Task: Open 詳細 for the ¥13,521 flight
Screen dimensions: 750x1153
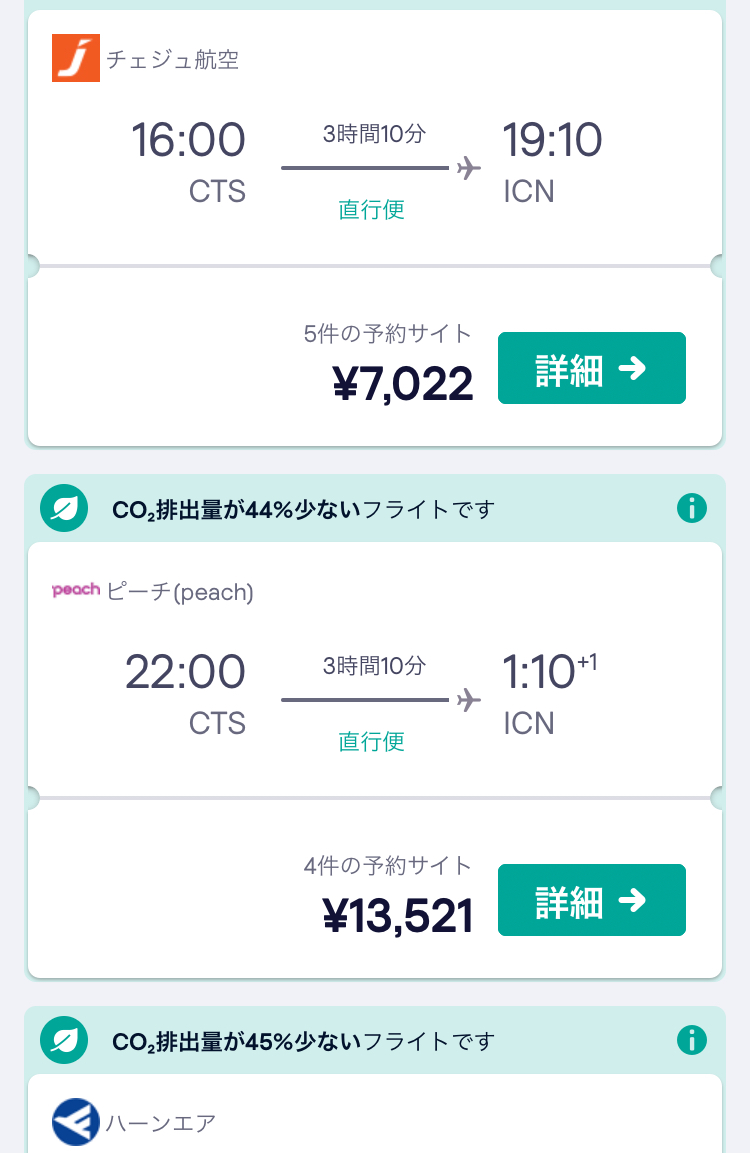Action: tap(592, 900)
